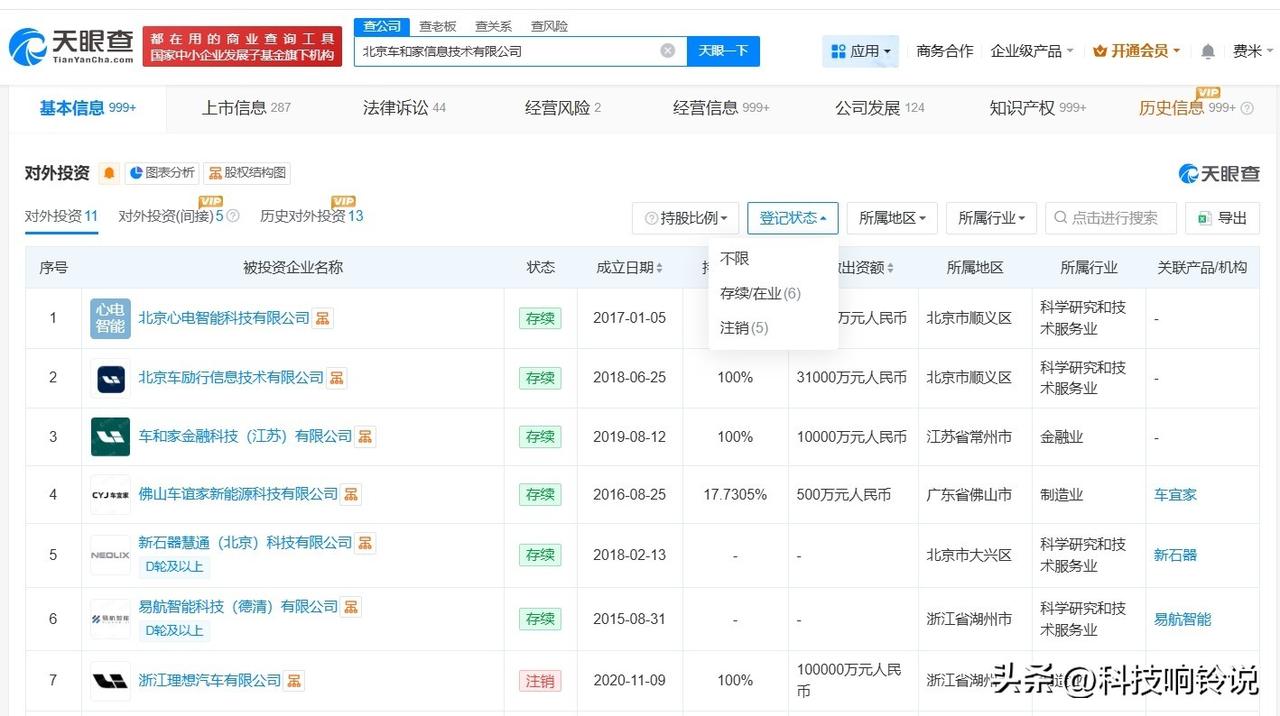Export the table with 导出 button
Image resolution: width=1280 pixels, height=716 pixels.
click(x=1222, y=218)
